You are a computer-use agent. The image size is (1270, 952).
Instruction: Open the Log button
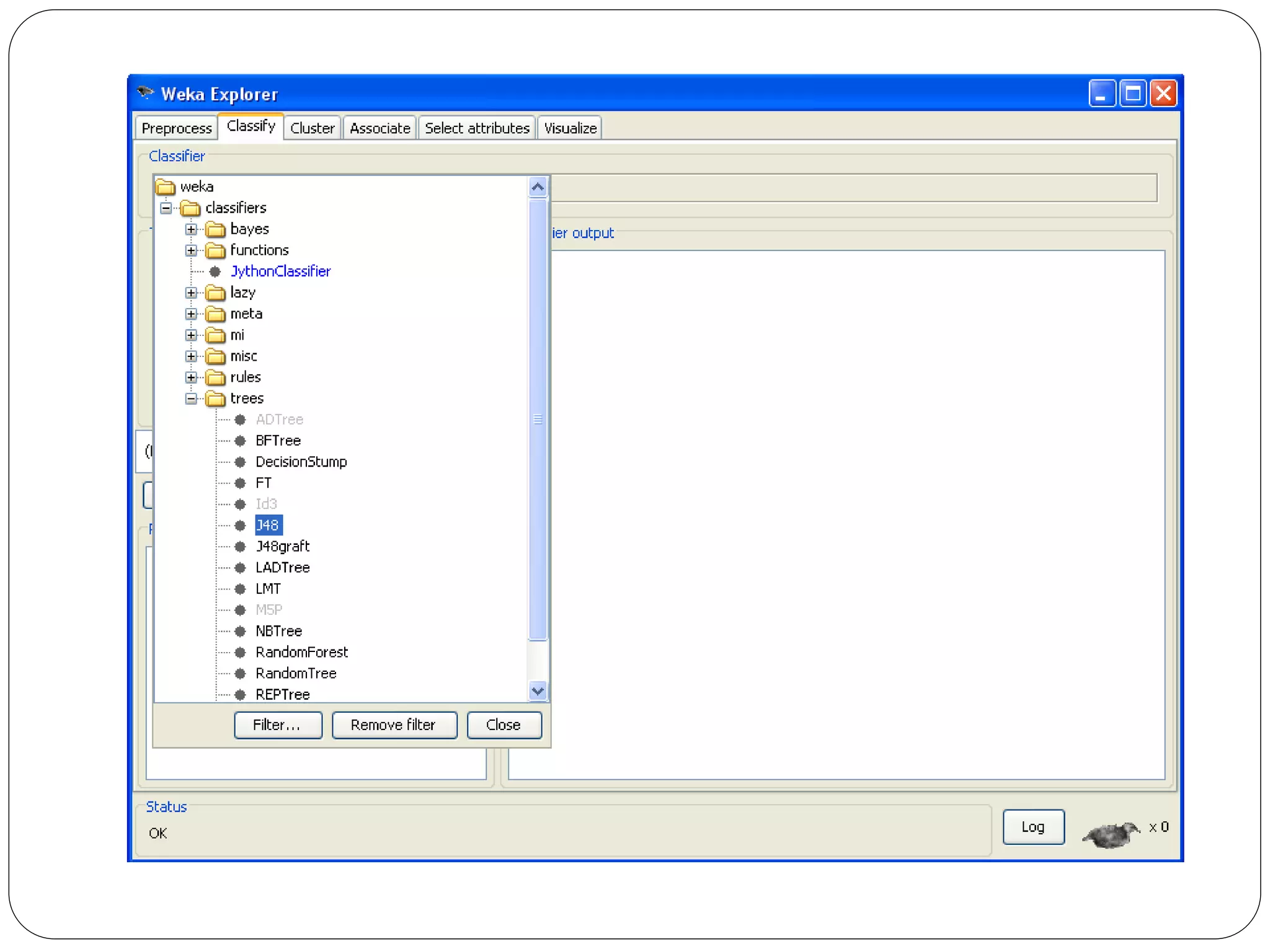1032,827
